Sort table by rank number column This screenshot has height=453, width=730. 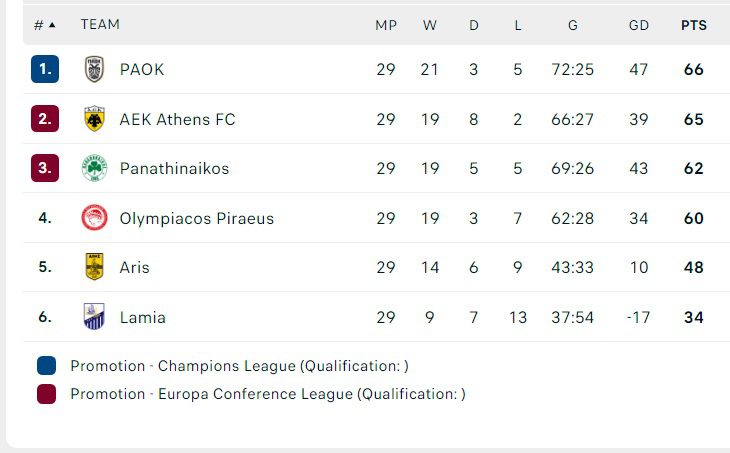(45, 25)
